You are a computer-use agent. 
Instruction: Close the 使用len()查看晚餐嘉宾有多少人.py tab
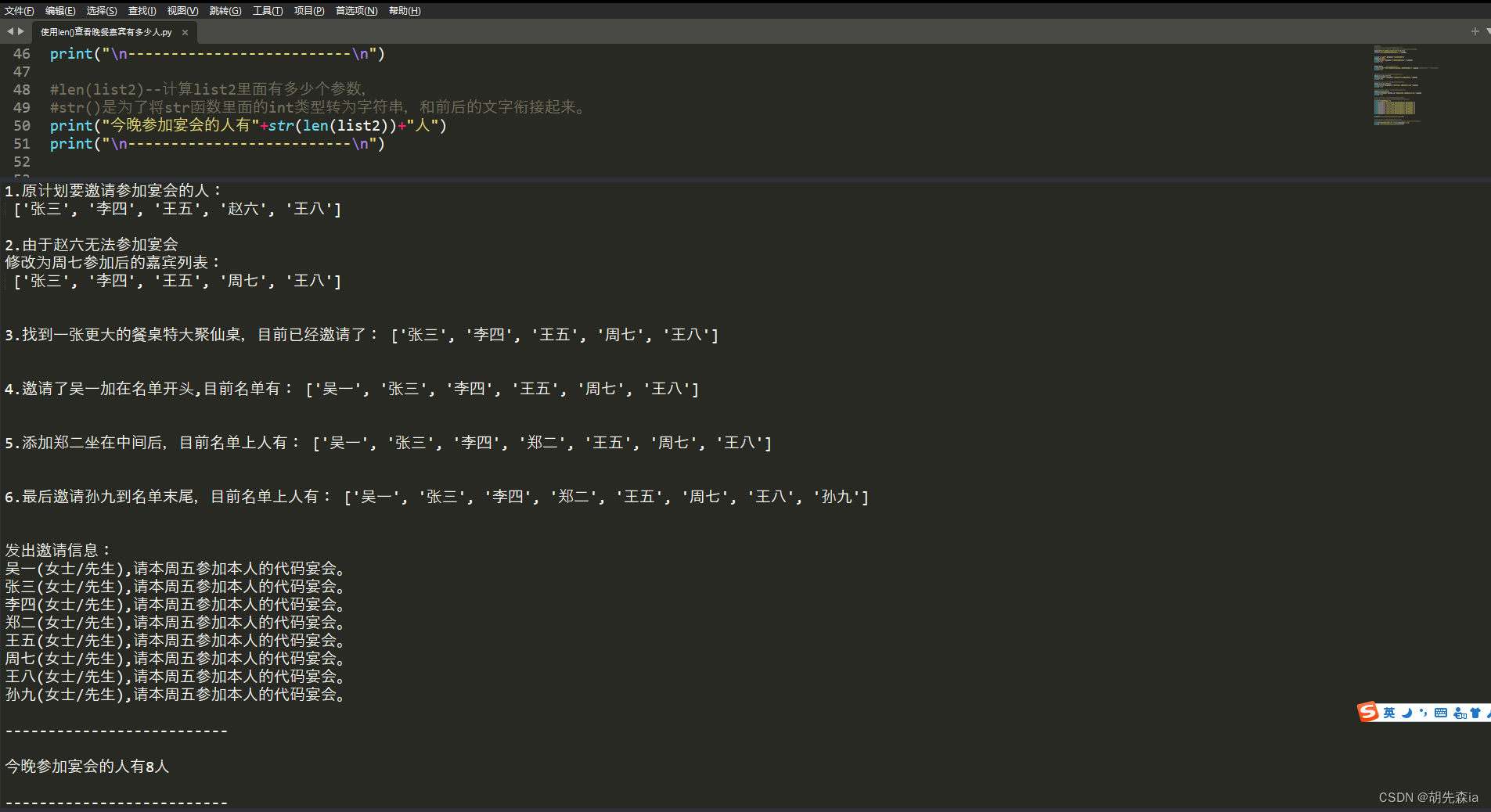click(185, 32)
